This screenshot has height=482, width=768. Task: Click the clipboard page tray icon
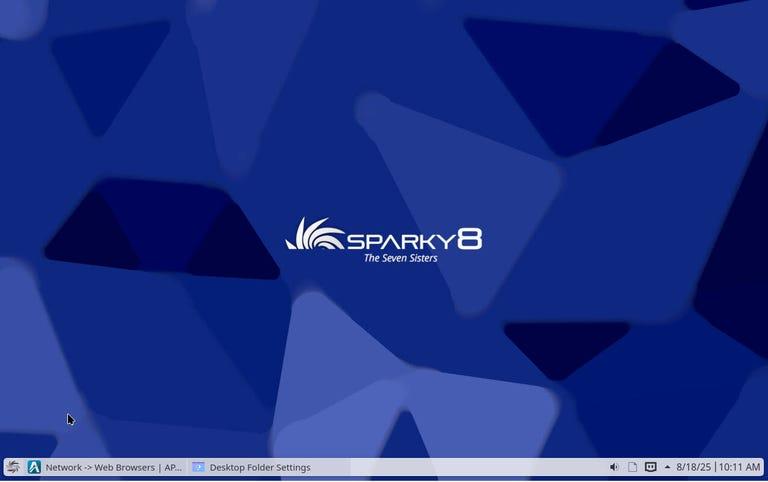632,467
